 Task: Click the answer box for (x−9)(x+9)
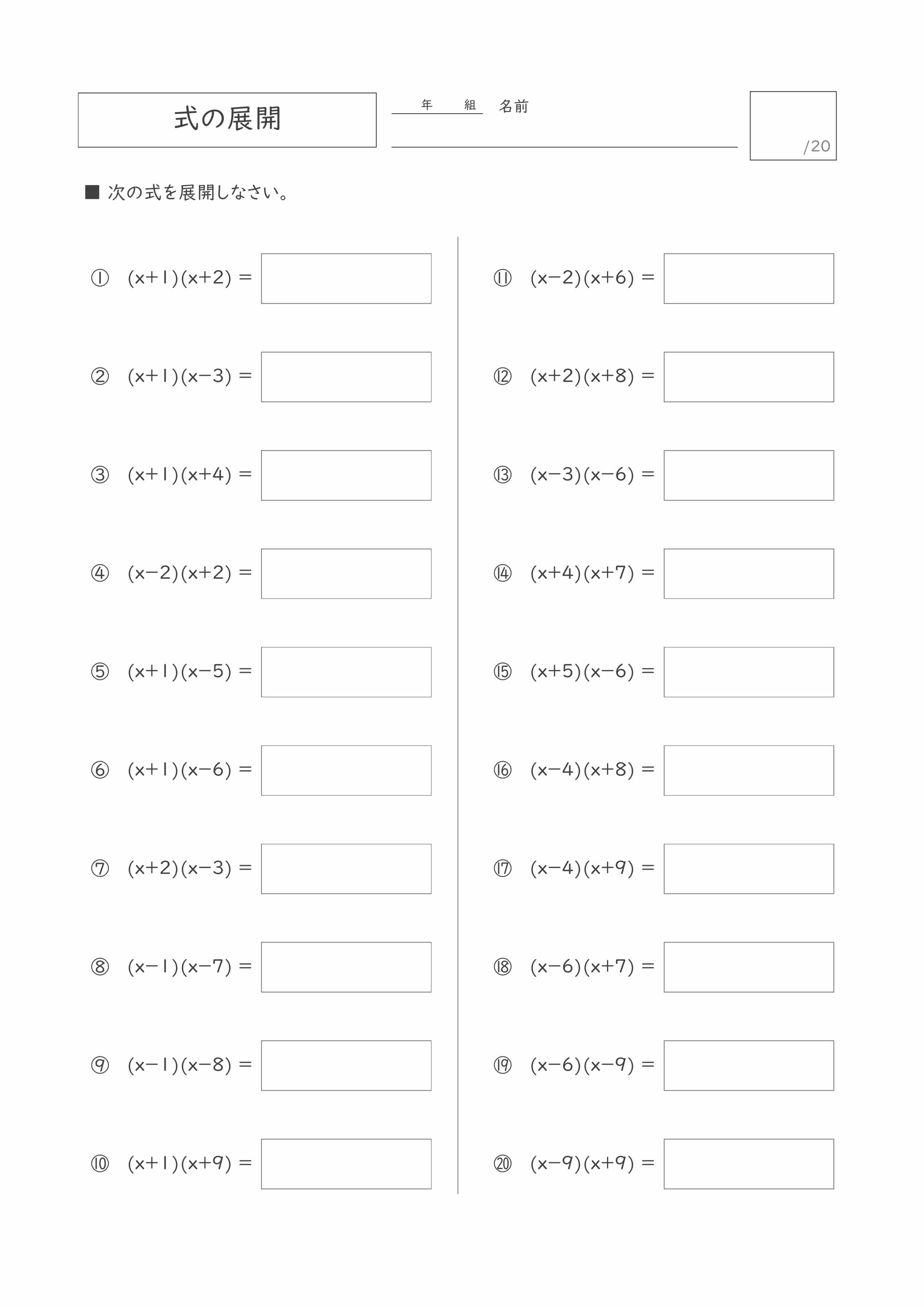tap(749, 1164)
